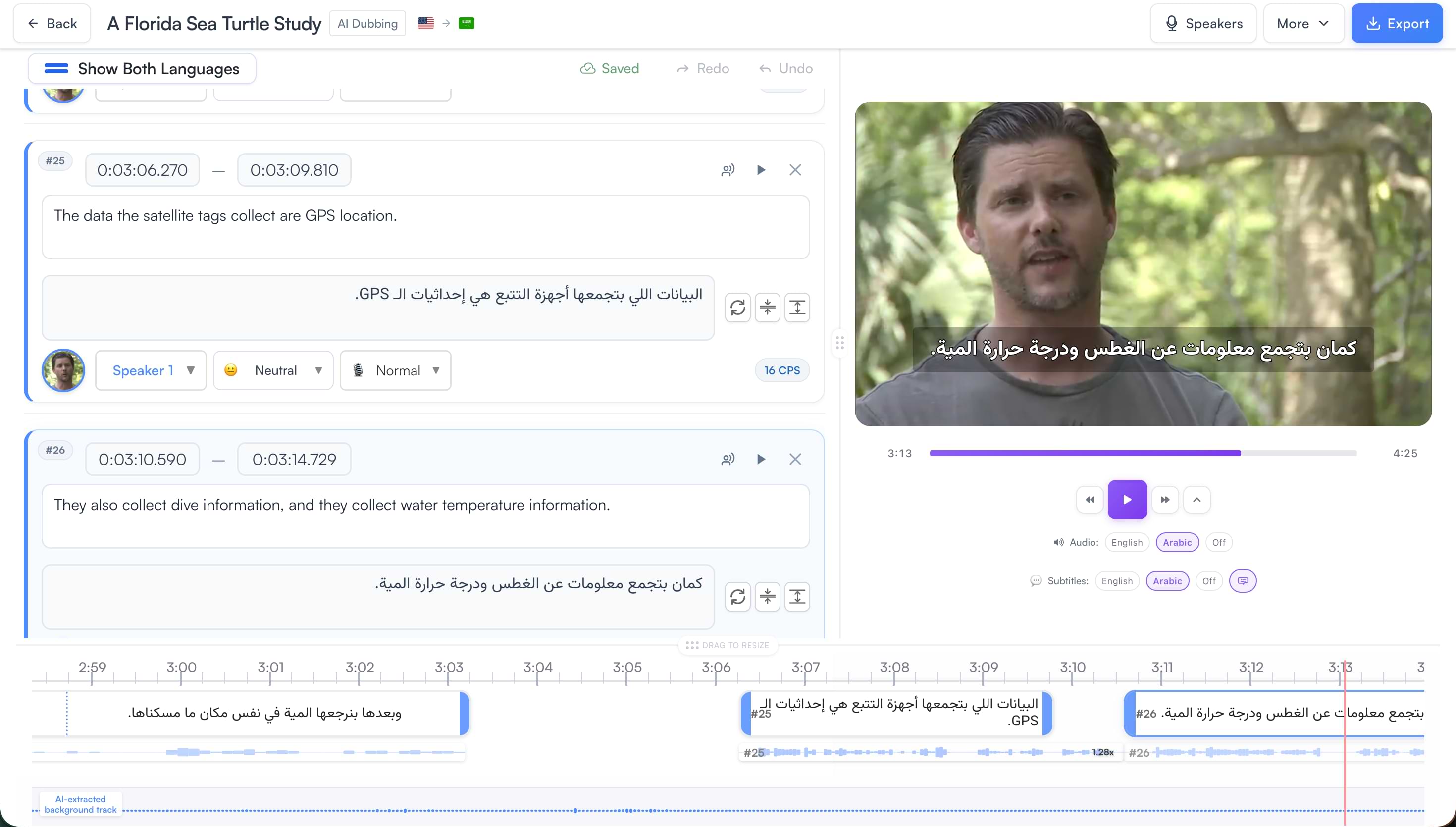Set subtitles to Arabic
This screenshot has height=827, width=1456.
point(1167,581)
